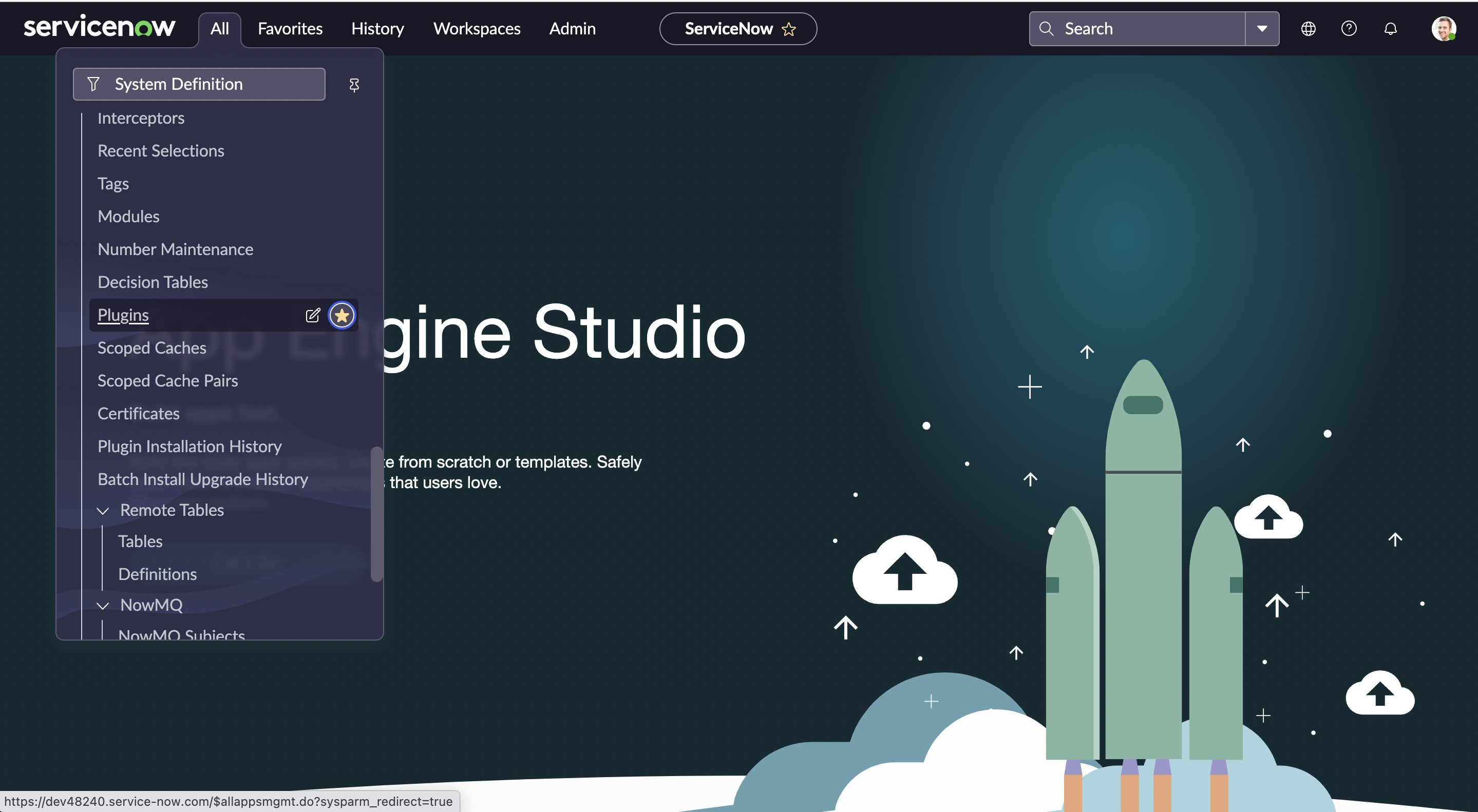The height and width of the screenshot is (812, 1478).
Task: Click the globe scope selector icon
Action: (x=1308, y=29)
